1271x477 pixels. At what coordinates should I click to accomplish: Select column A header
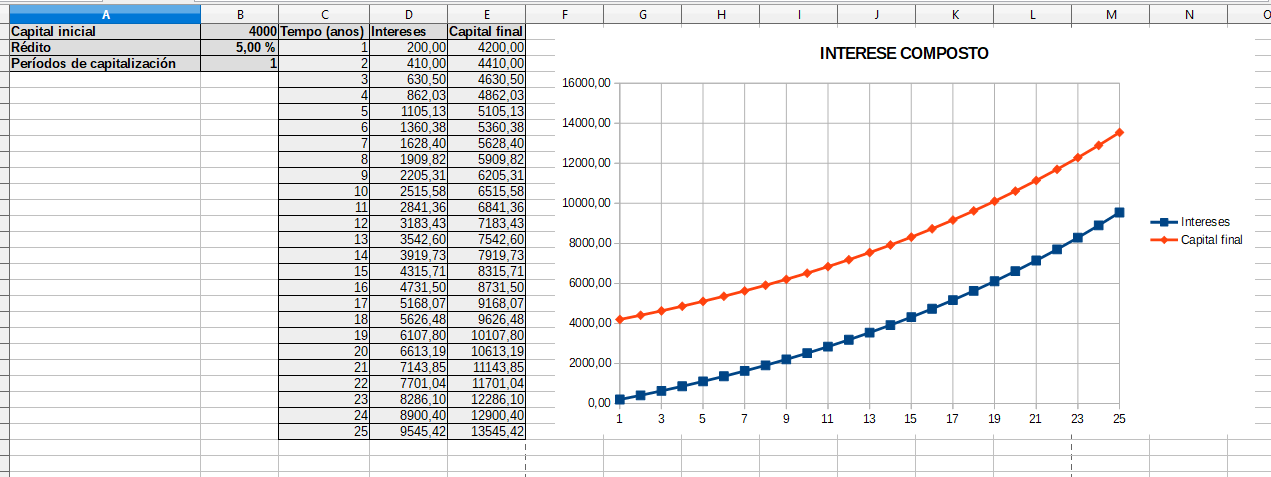[105, 15]
